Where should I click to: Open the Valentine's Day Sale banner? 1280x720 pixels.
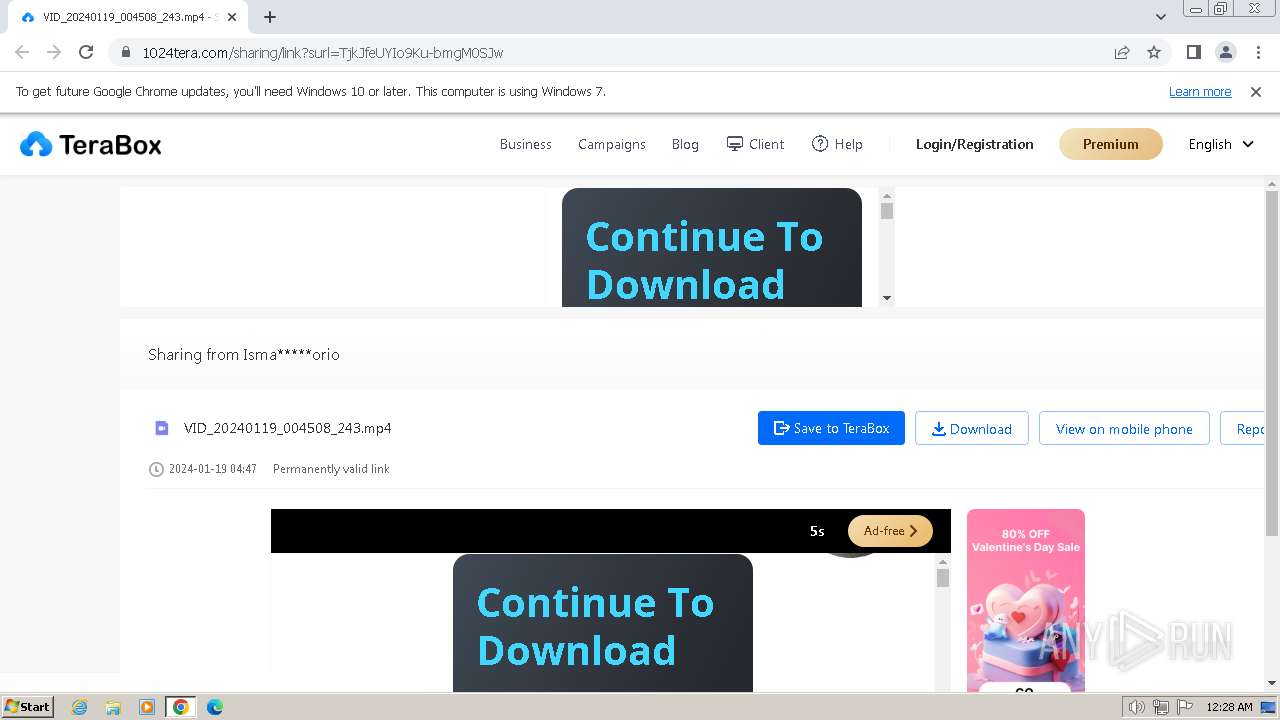[x=1025, y=600]
